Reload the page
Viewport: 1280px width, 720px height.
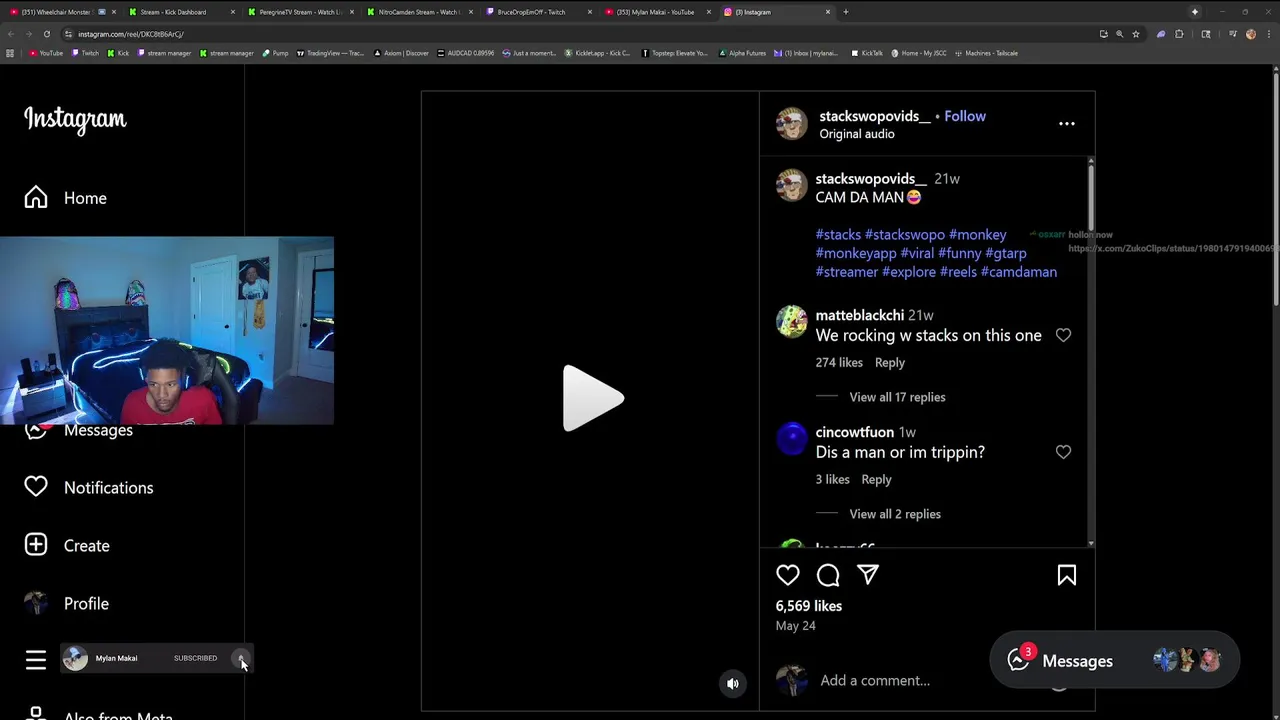point(46,34)
